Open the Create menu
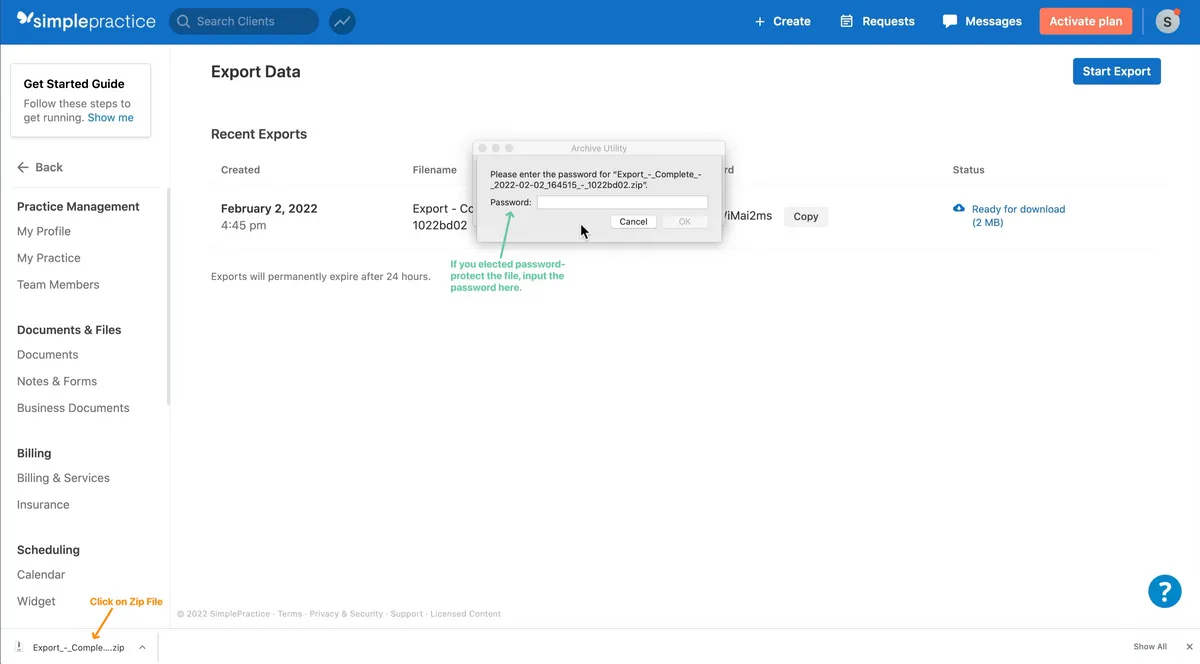Screen dimensions: 1200x664 click(782, 21)
